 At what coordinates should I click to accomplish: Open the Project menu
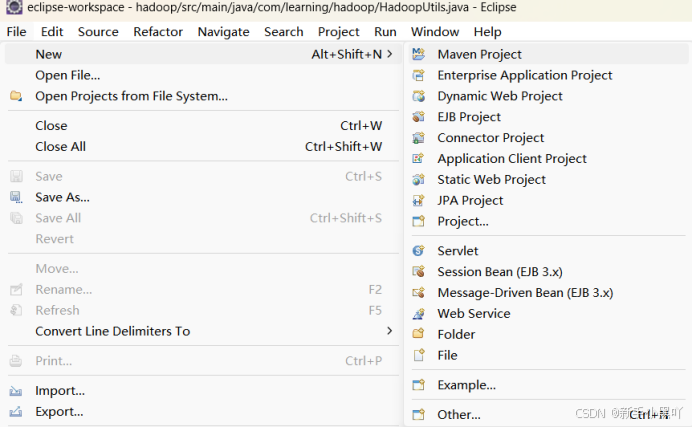pos(338,32)
